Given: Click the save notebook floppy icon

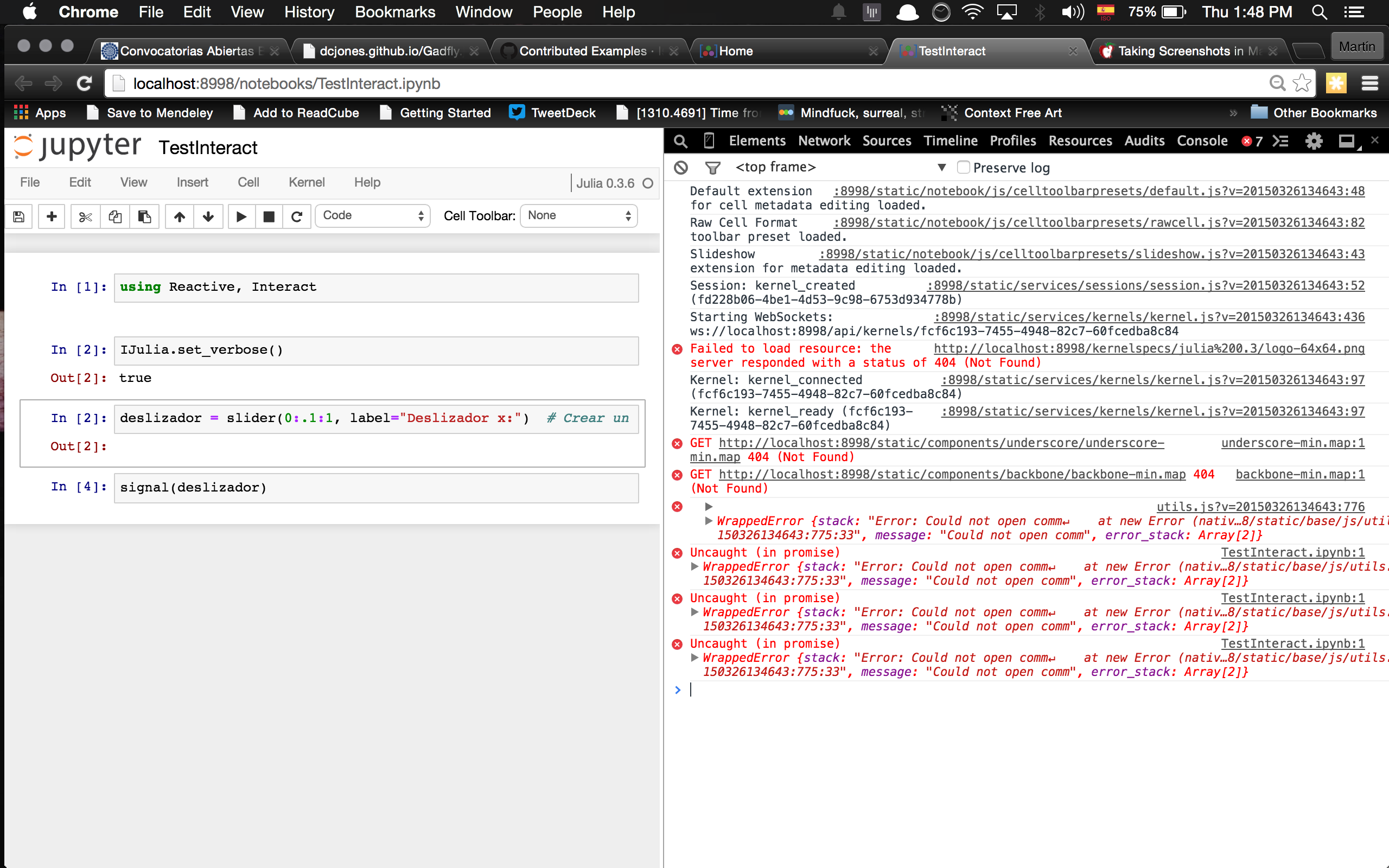Looking at the screenshot, I should pyautogui.click(x=19, y=216).
